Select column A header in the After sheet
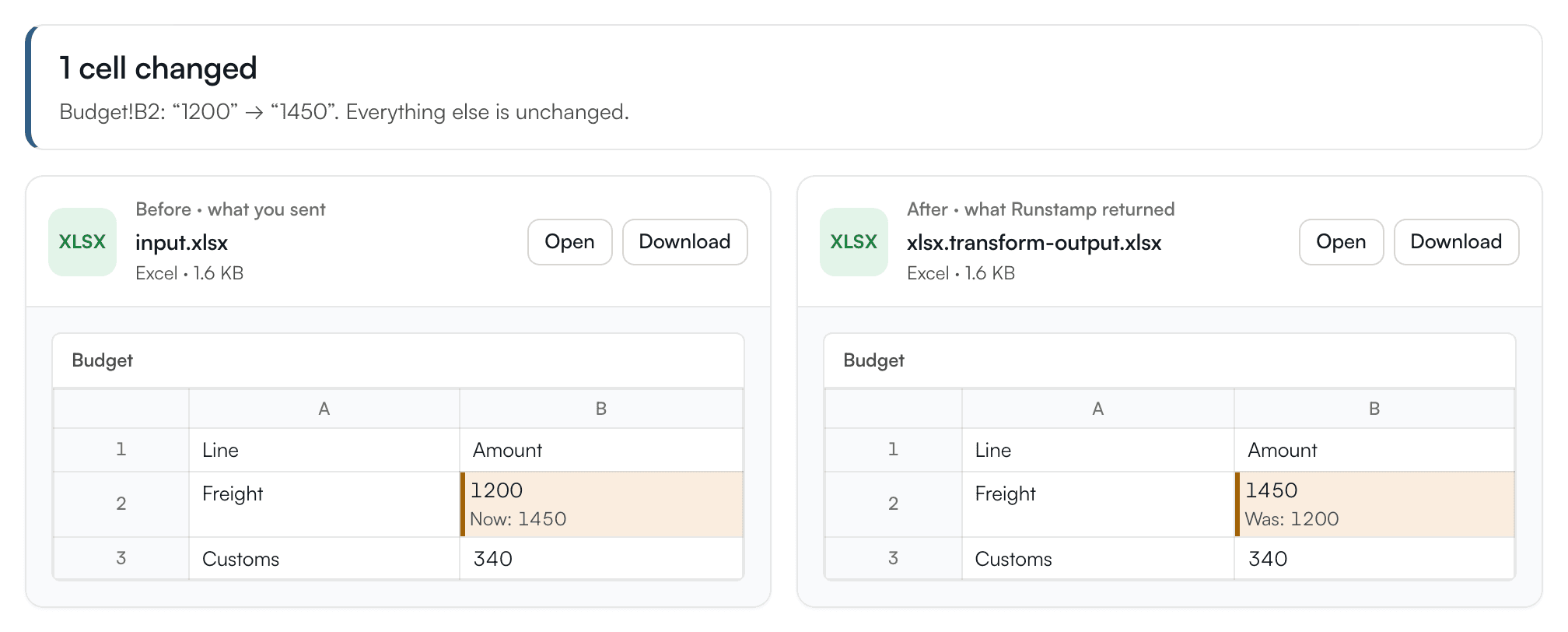Image resolution: width=1568 pixels, height=632 pixels. click(1098, 409)
